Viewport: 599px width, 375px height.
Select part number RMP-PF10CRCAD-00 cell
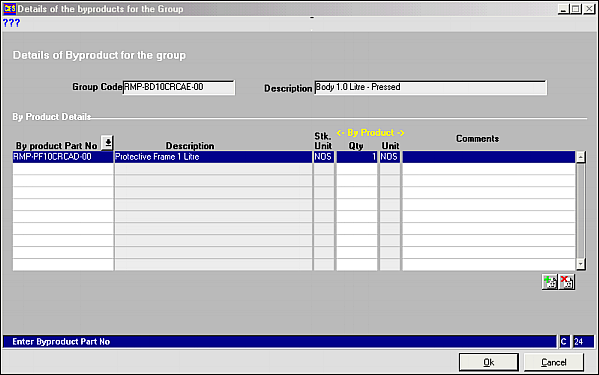pyautogui.click(x=63, y=157)
